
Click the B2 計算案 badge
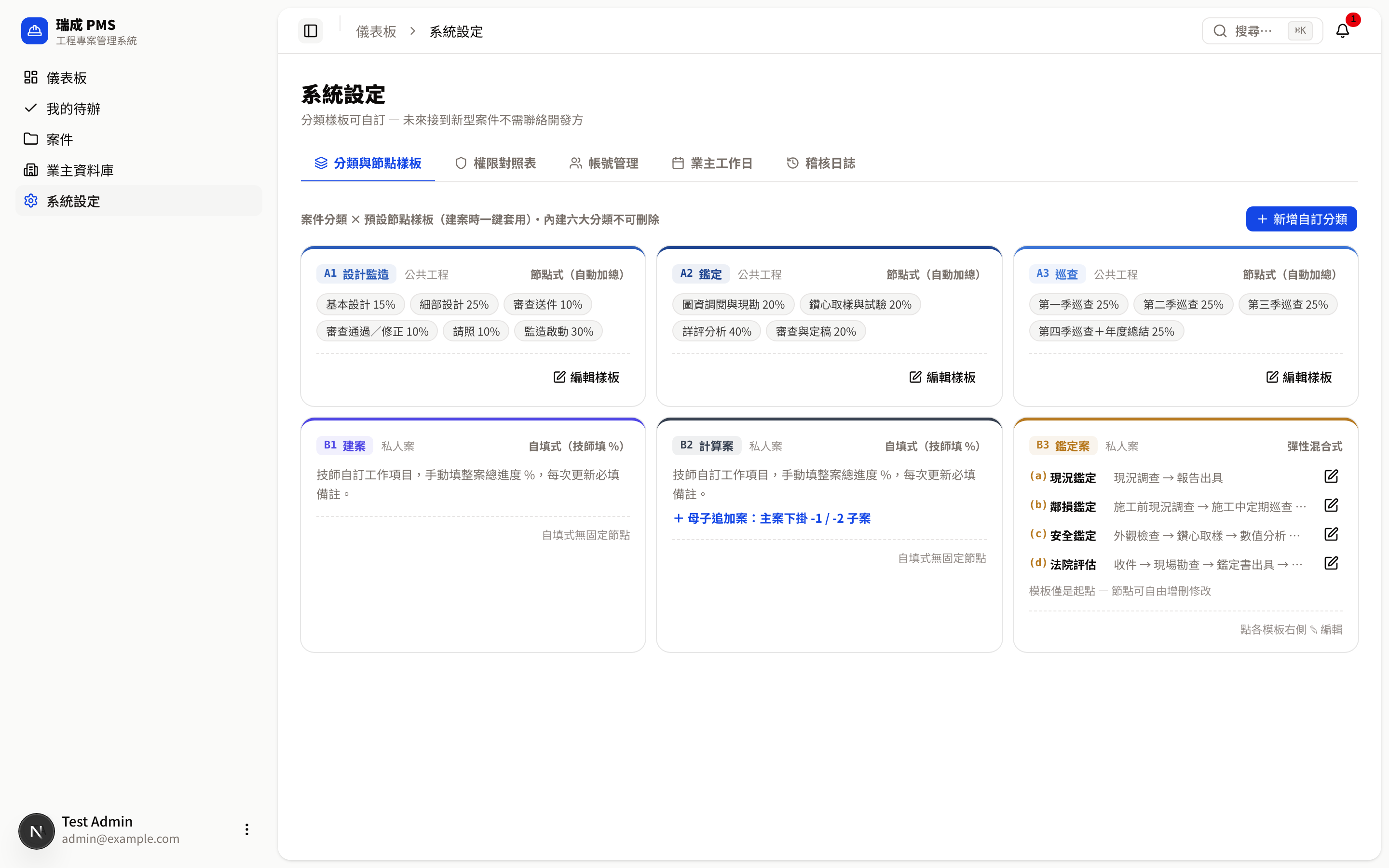[x=707, y=446]
